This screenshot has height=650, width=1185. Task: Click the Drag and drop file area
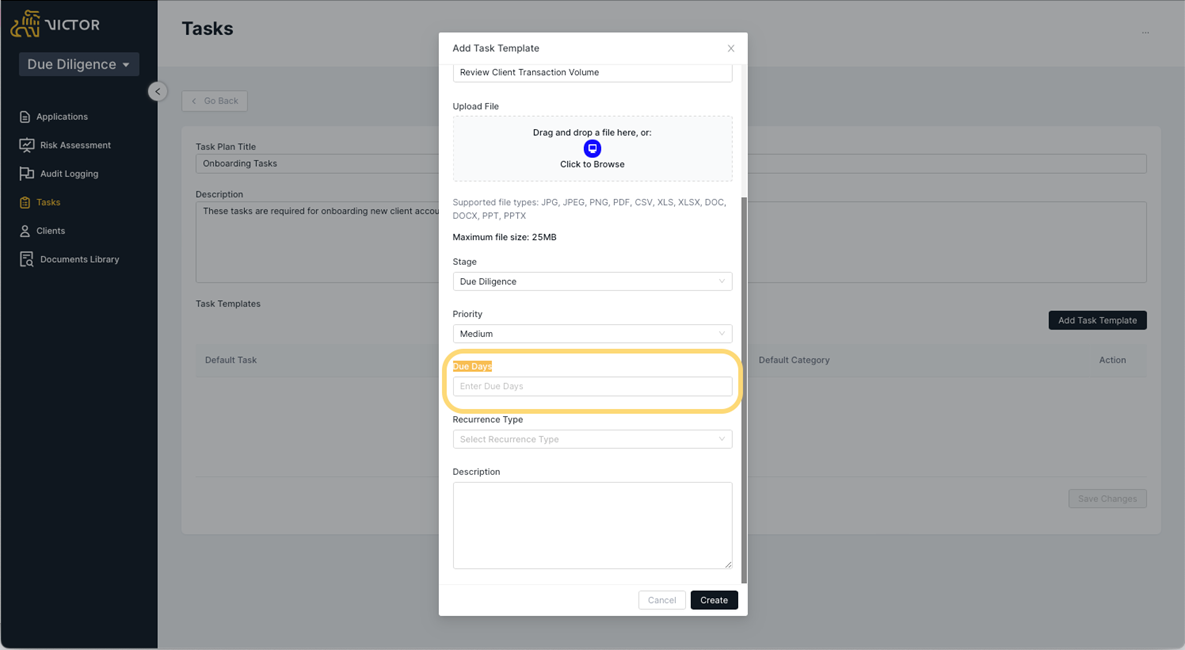(x=592, y=148)
